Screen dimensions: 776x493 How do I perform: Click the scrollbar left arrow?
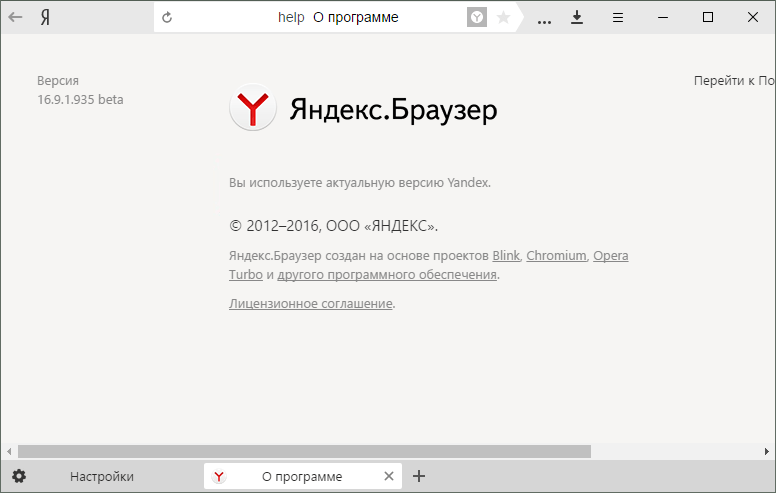(x=9, y=451)
